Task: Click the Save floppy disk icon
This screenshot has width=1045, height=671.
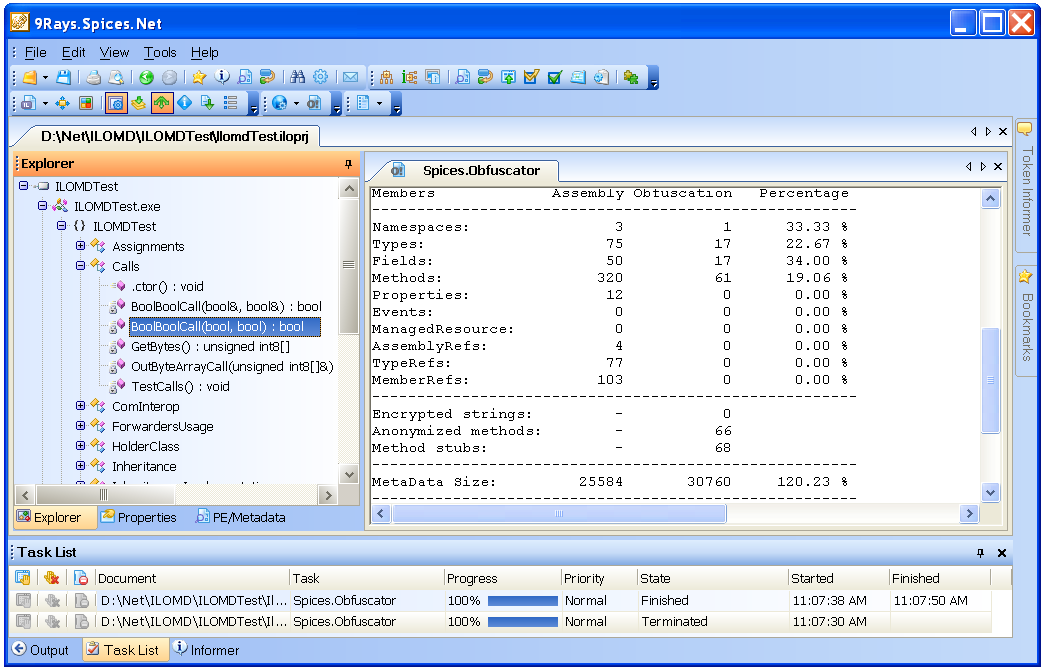Action: [64, 77]
